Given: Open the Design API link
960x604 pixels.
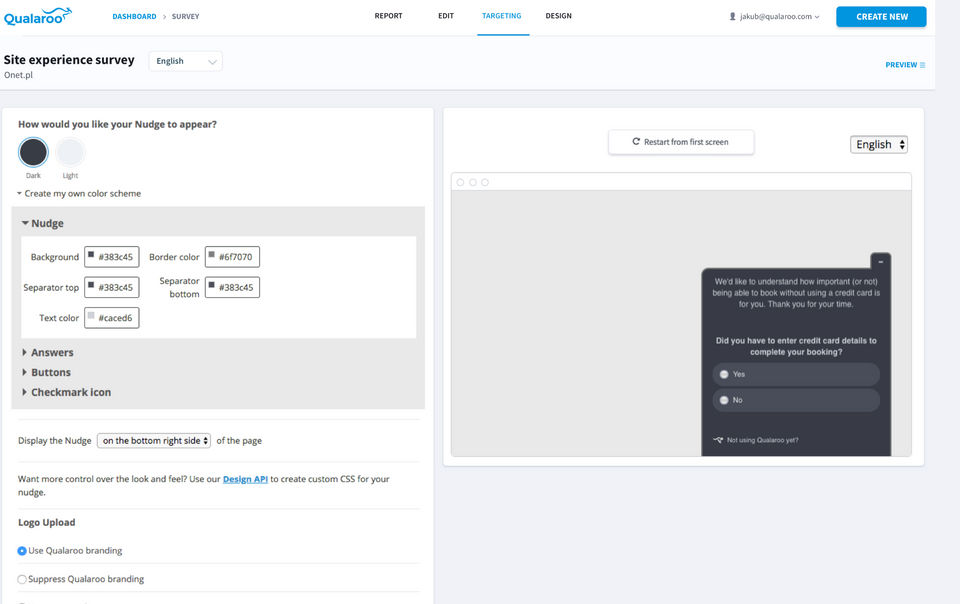Looking at the screenshot, I should coord(245,479).
